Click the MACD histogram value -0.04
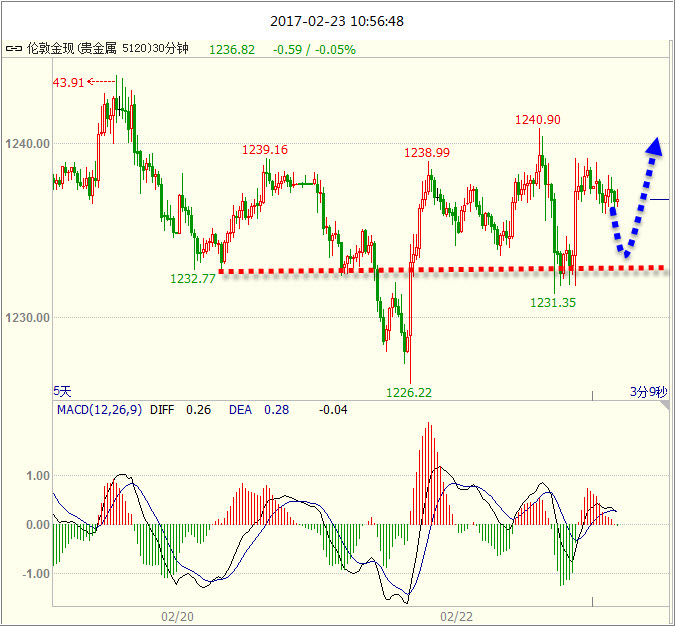Viewport: 675px width, 626px height. 333,410
